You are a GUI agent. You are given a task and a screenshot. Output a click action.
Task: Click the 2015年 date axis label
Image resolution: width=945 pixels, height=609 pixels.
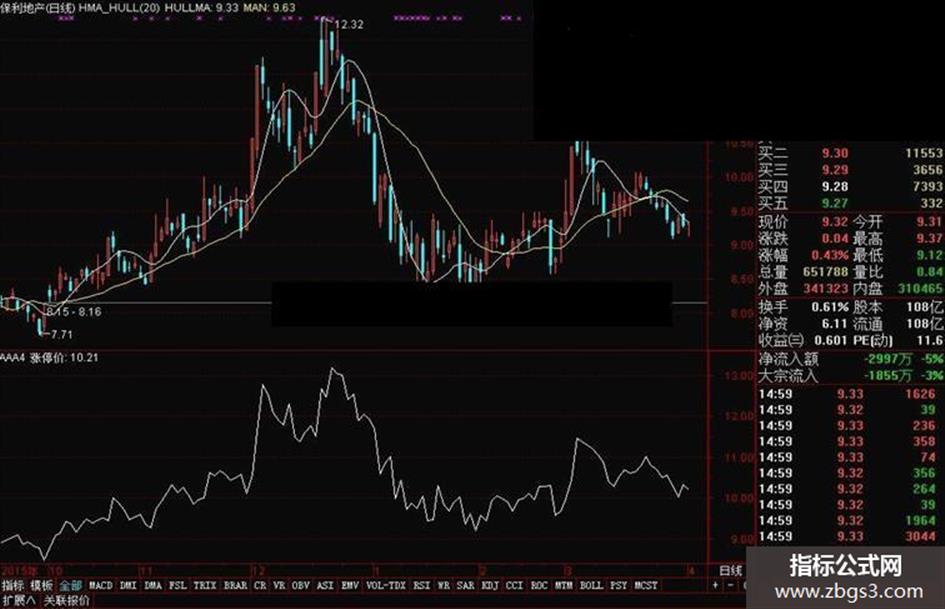coord(19,570)
